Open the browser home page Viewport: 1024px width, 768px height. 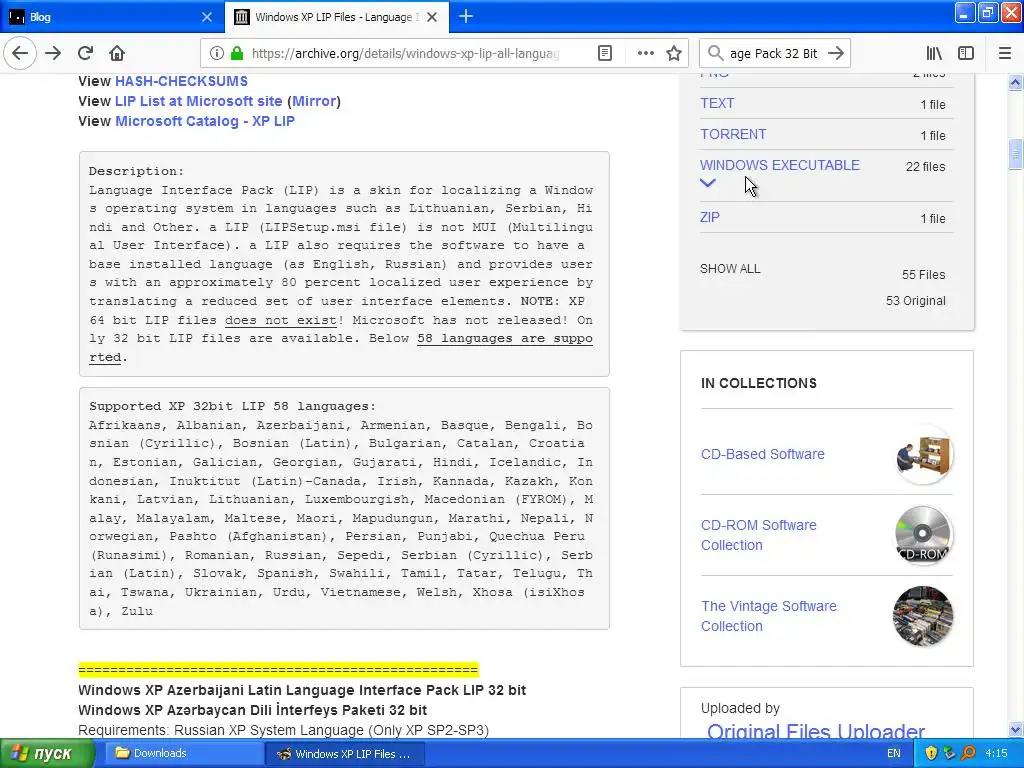click(117, 54)
